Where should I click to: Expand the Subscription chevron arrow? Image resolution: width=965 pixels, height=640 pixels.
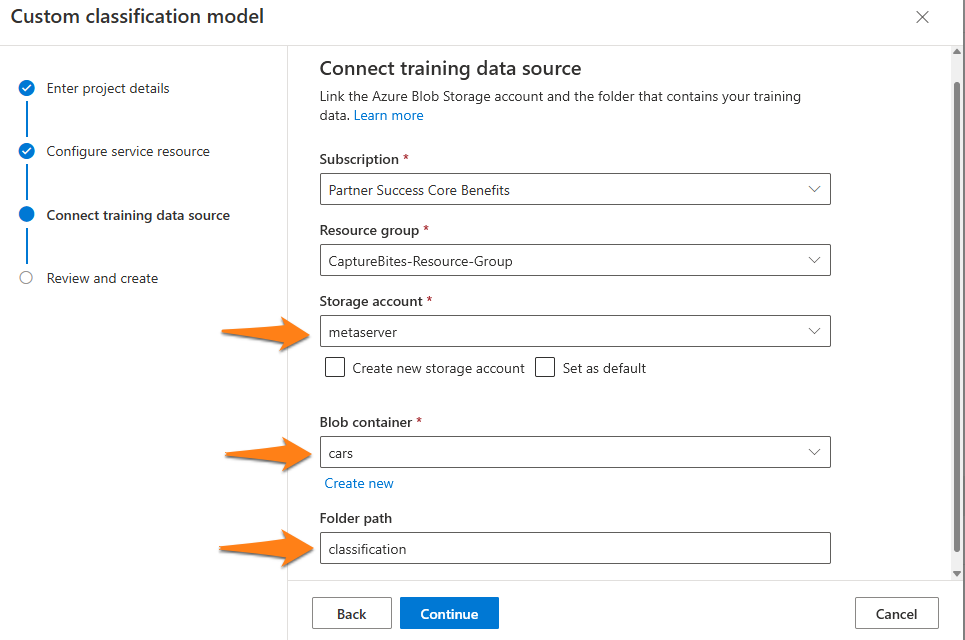pos(814,190)
